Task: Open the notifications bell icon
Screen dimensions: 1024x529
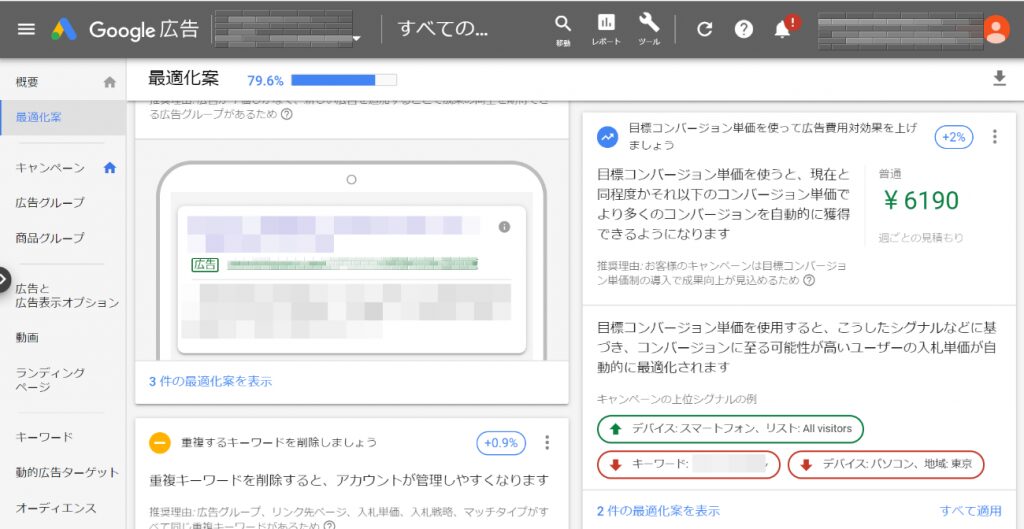Action: tap(783, 29)
